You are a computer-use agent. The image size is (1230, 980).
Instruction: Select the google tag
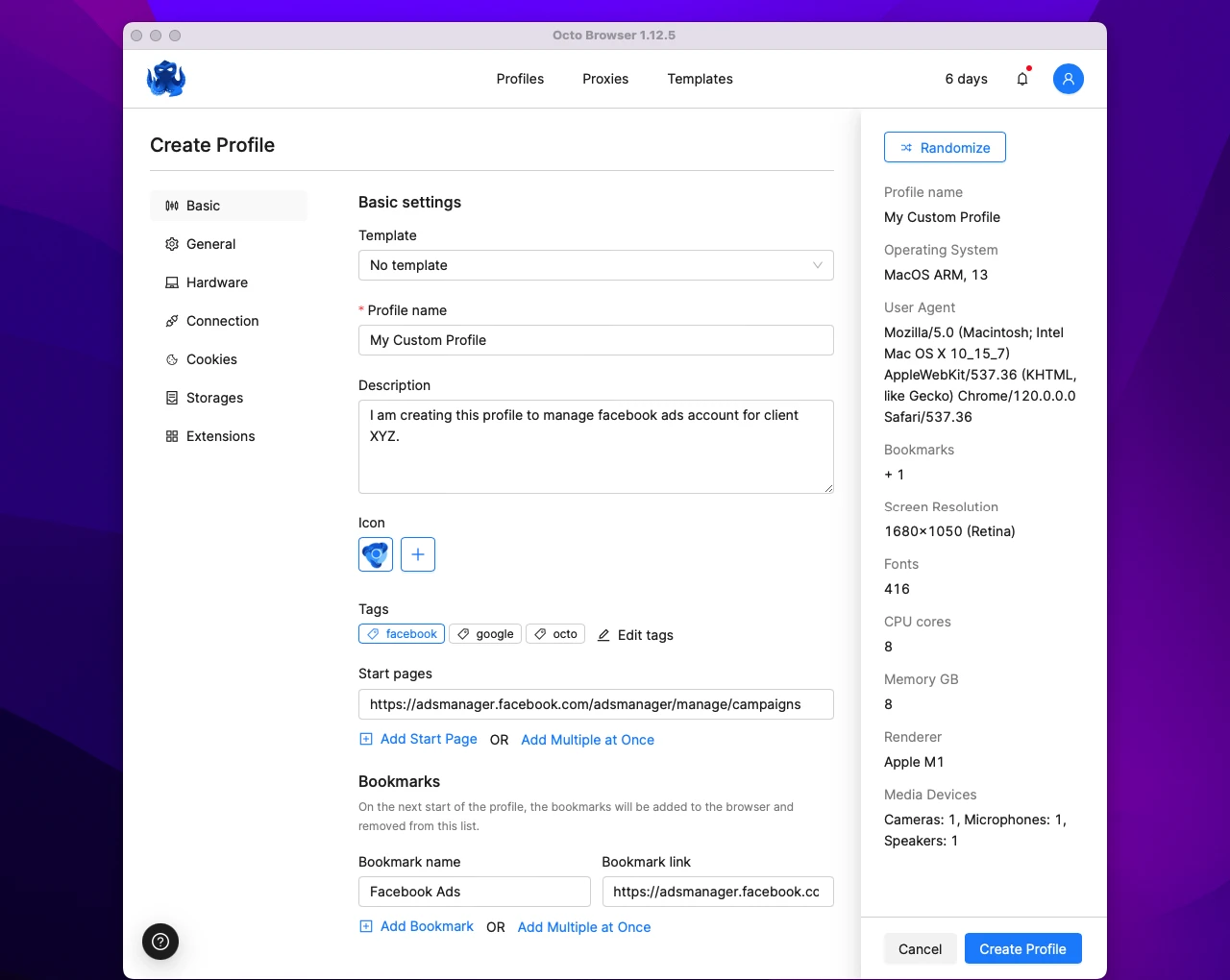[484, 633]
